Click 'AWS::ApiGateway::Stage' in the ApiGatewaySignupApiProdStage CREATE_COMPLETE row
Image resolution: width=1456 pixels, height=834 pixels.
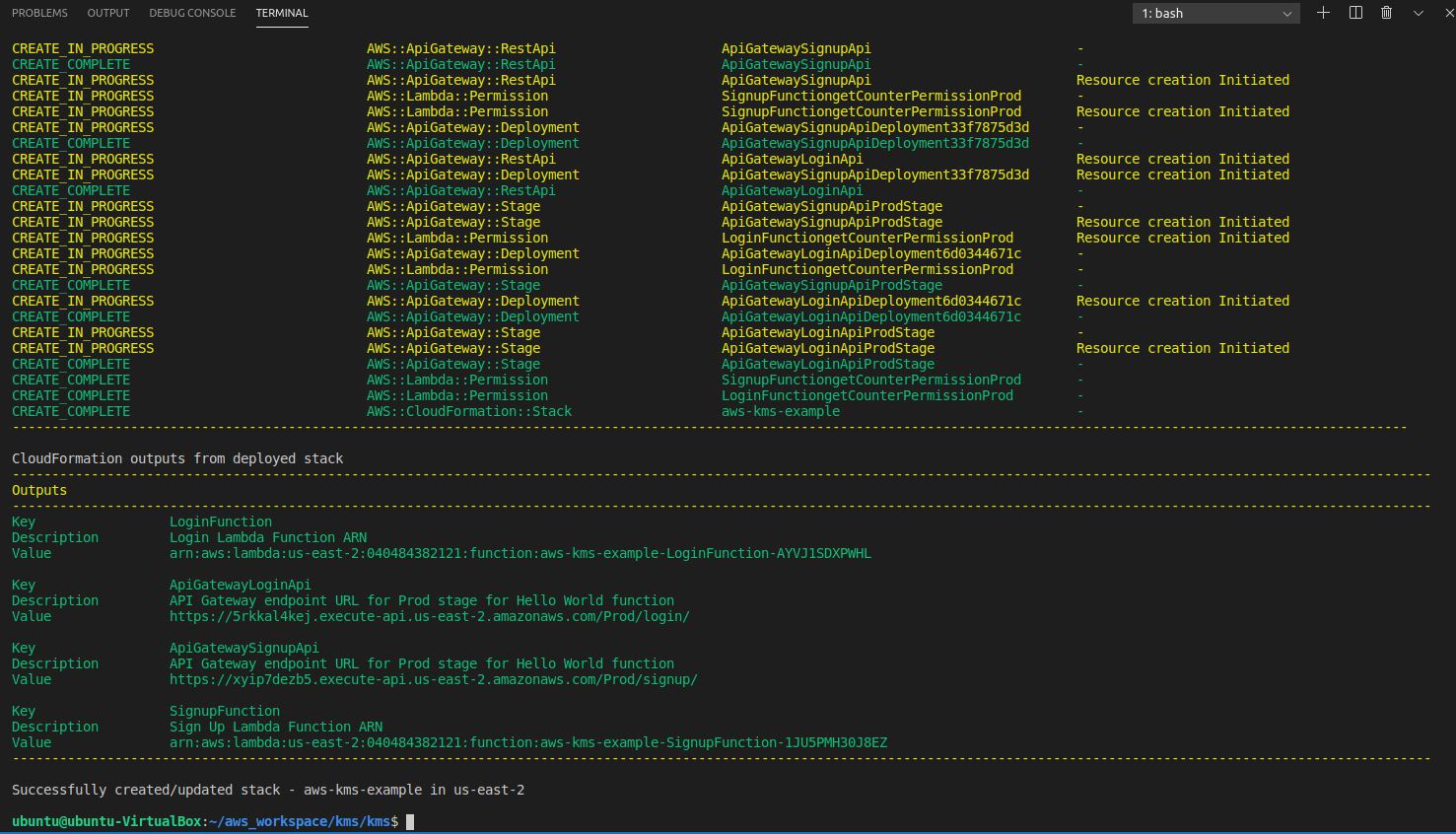pos(453,285)
